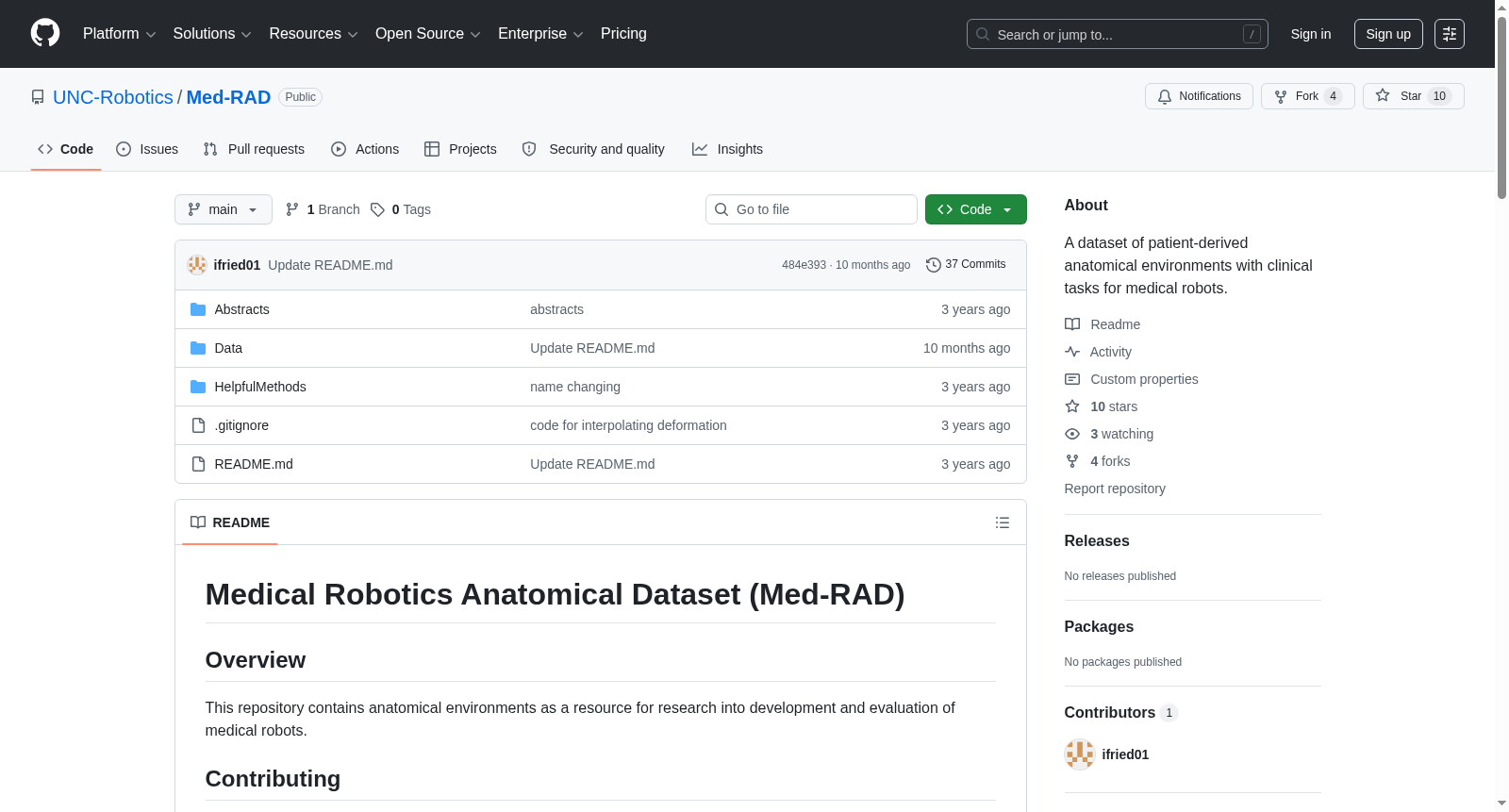The height and width of the screenshot is (812, 1509).
Task: Expand the Open Source menu
Action: pyautogui.click(x=428, y=34)
